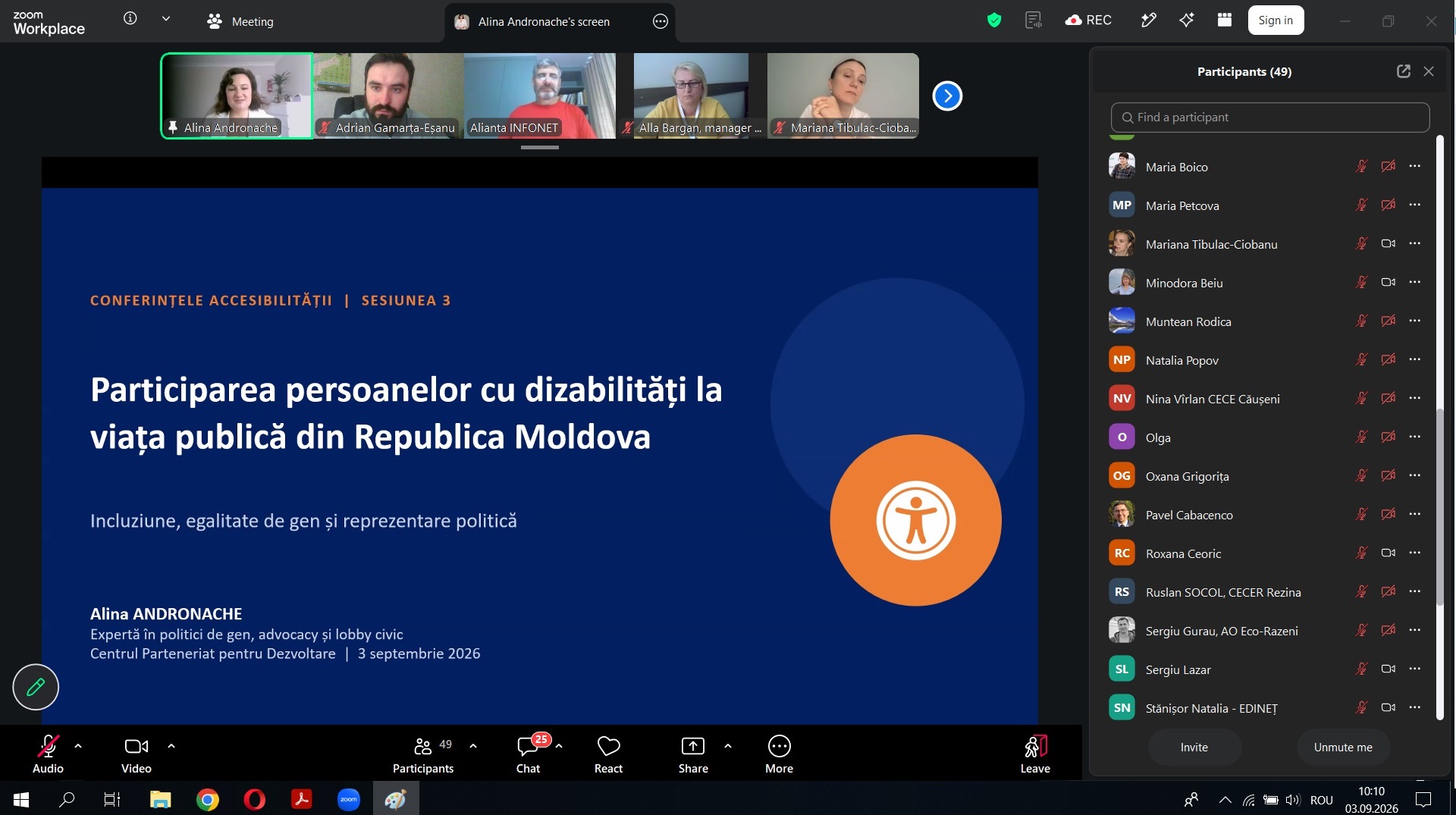The height and width of the screenshot is (815, 1456).
Task: Expand video options arrow
Action: (x=171, y=746)
